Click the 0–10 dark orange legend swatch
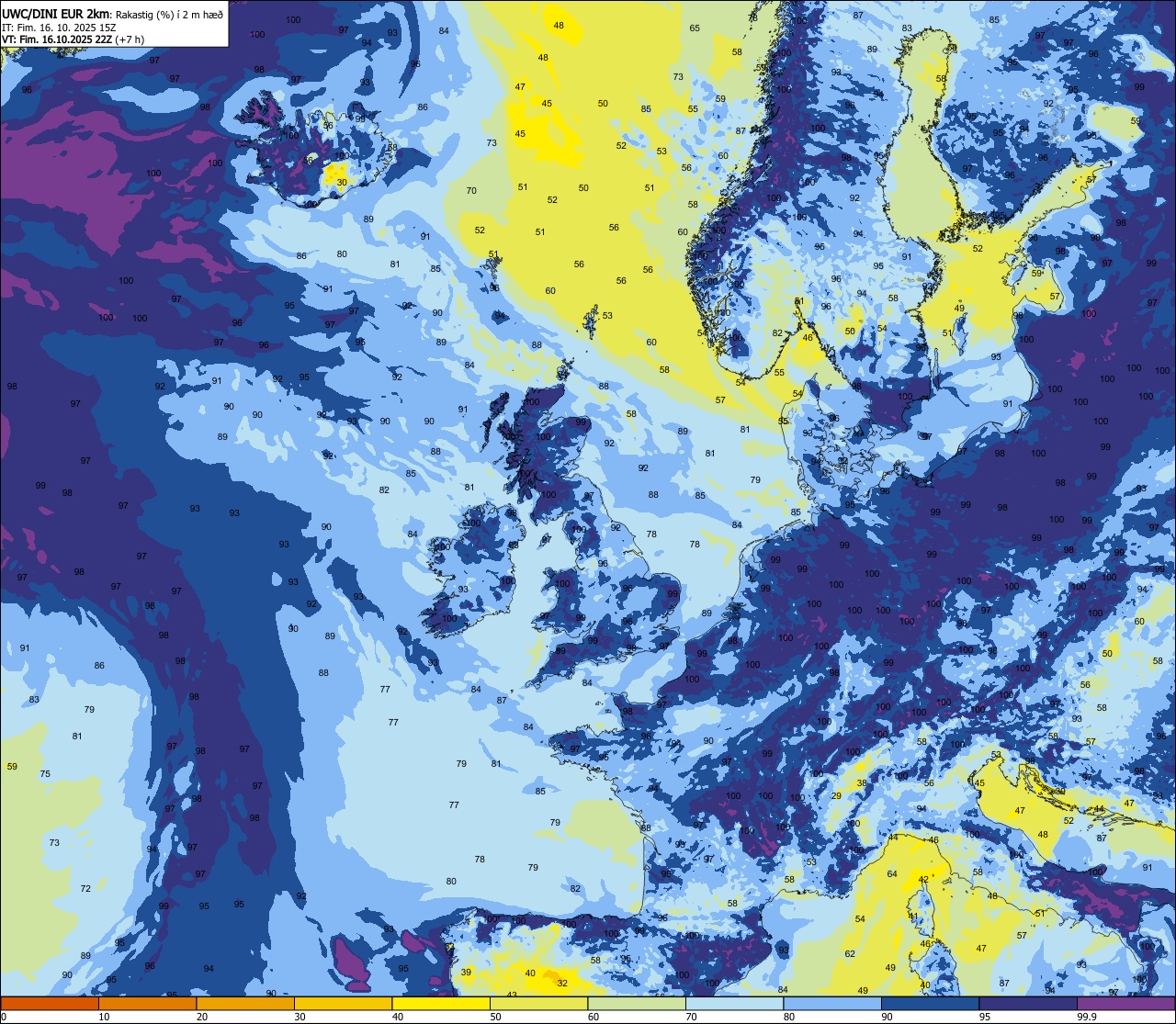The height and width of the screenshot is (1024, 1176). (50, 1004)
